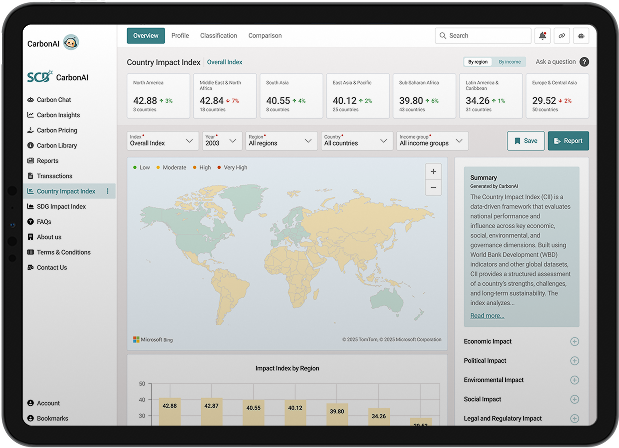This screenshot has width=619, height=448.
Task: Expand the Economic Impact section
Action: pos(574,342)
